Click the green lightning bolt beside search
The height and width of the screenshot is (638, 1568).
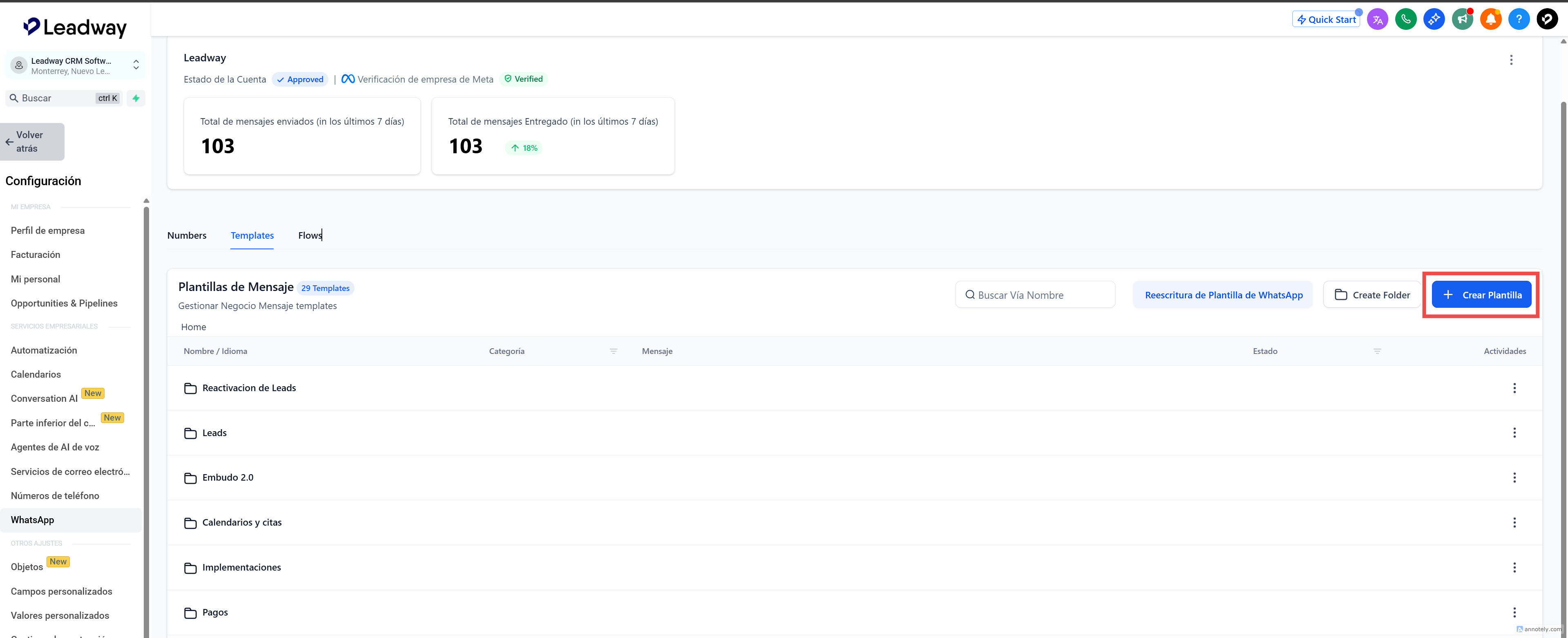136,98
